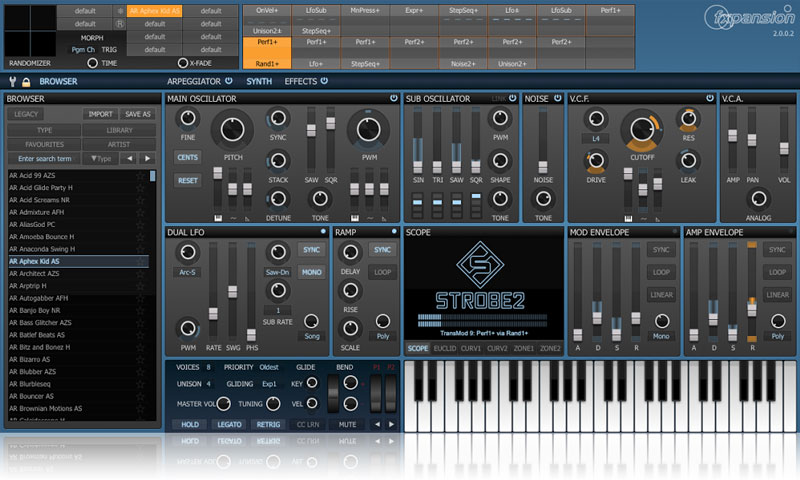
Task: Click the padlock lock icon
Action: [x=26, y=81]
